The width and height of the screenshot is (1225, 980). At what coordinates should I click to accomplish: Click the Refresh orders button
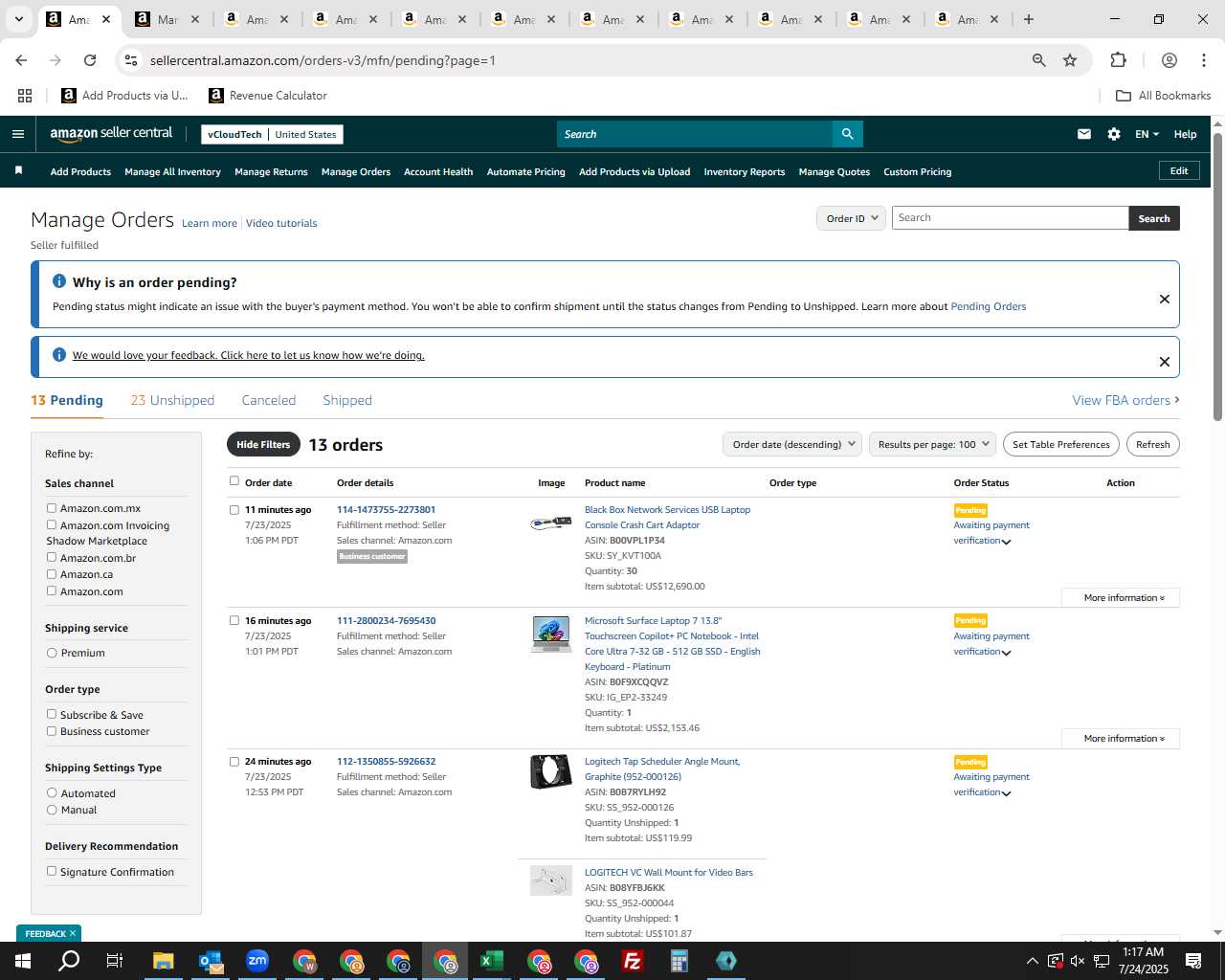(1153, 444)
